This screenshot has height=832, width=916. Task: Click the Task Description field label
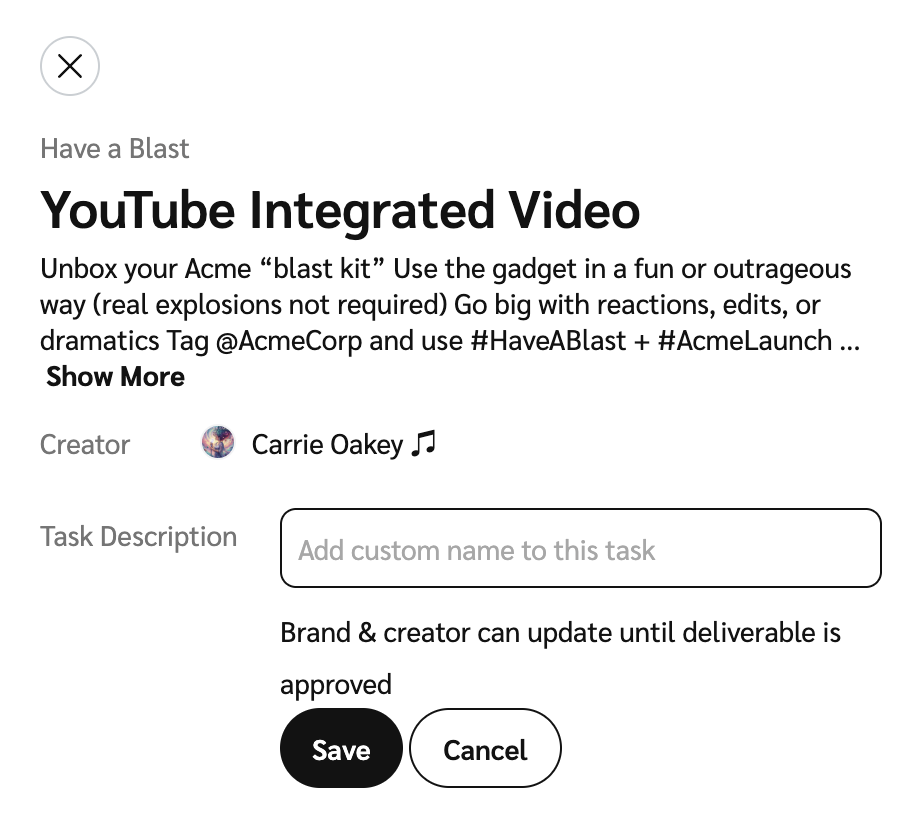[138, 537]
